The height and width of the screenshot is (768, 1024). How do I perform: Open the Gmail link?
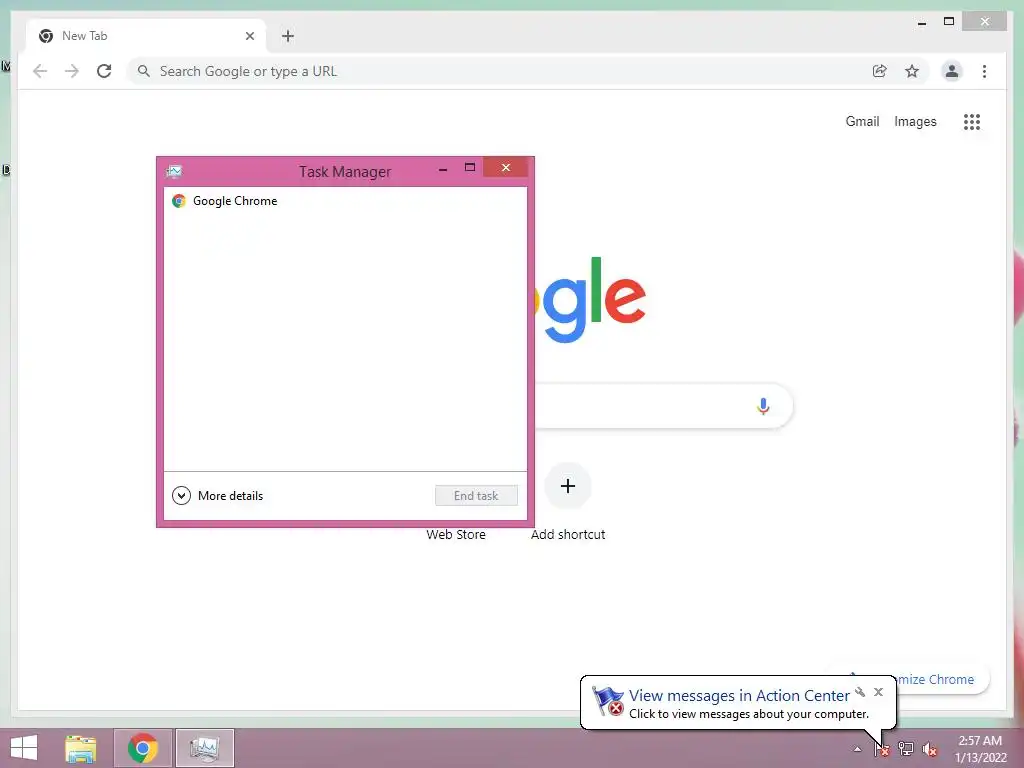[862, 121]
